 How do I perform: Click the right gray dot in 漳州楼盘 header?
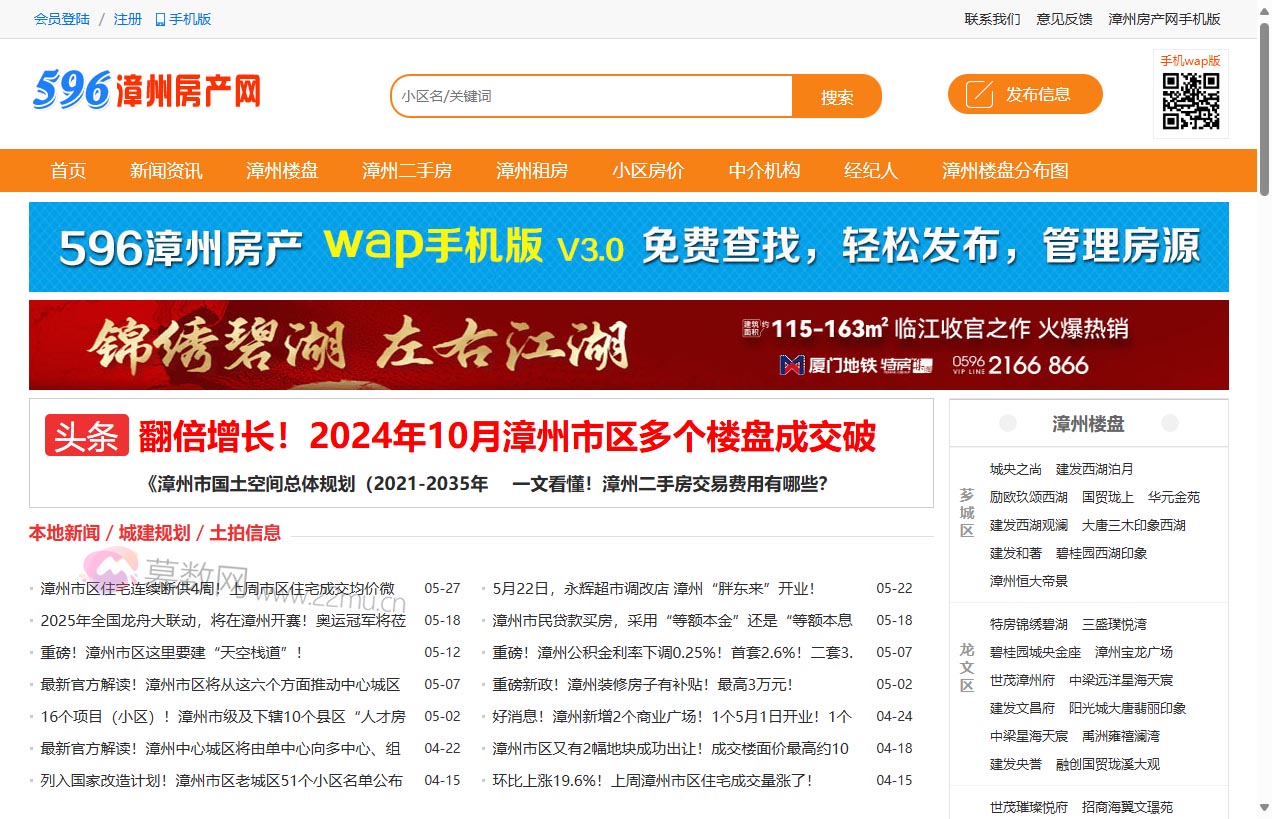(x=1169, y=423)
